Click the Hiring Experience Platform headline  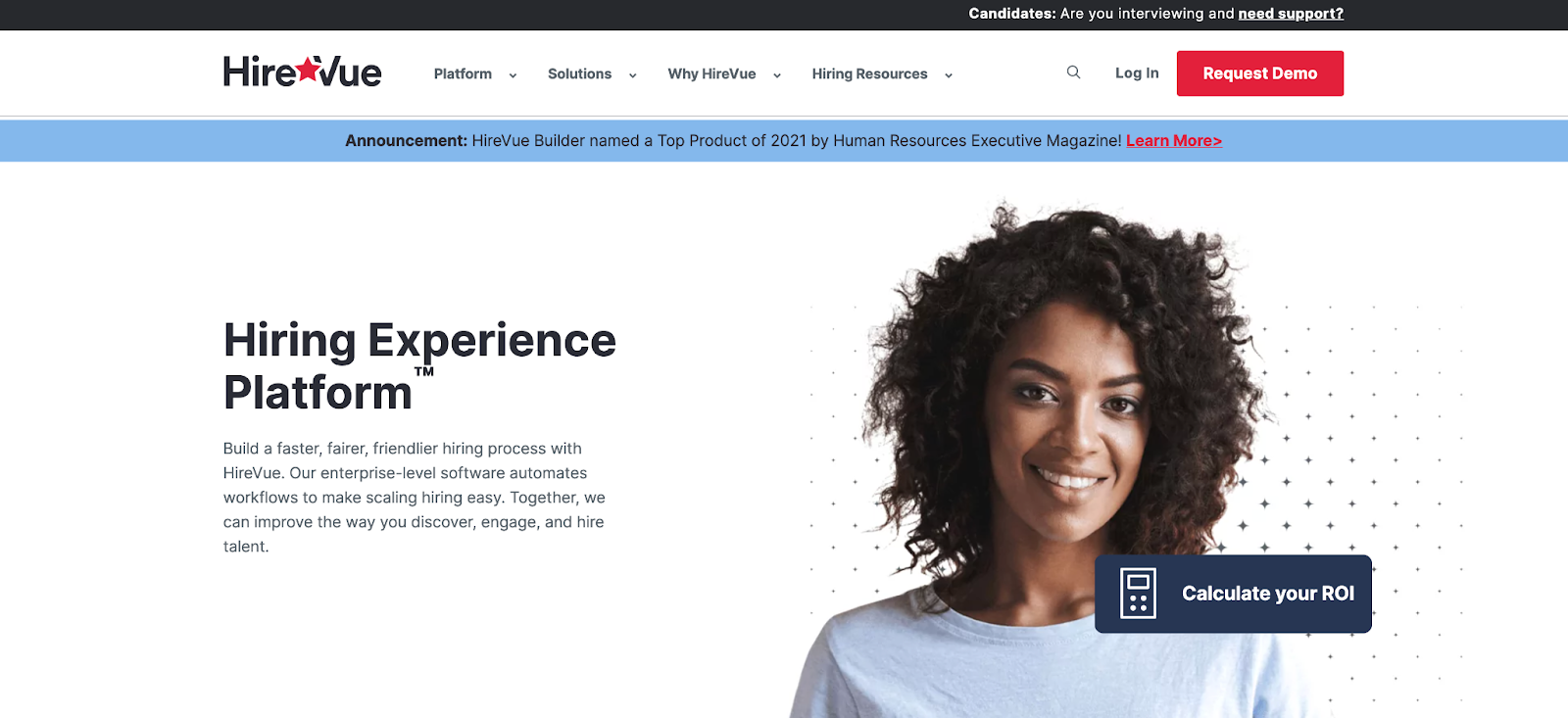[x=419, y=366]
